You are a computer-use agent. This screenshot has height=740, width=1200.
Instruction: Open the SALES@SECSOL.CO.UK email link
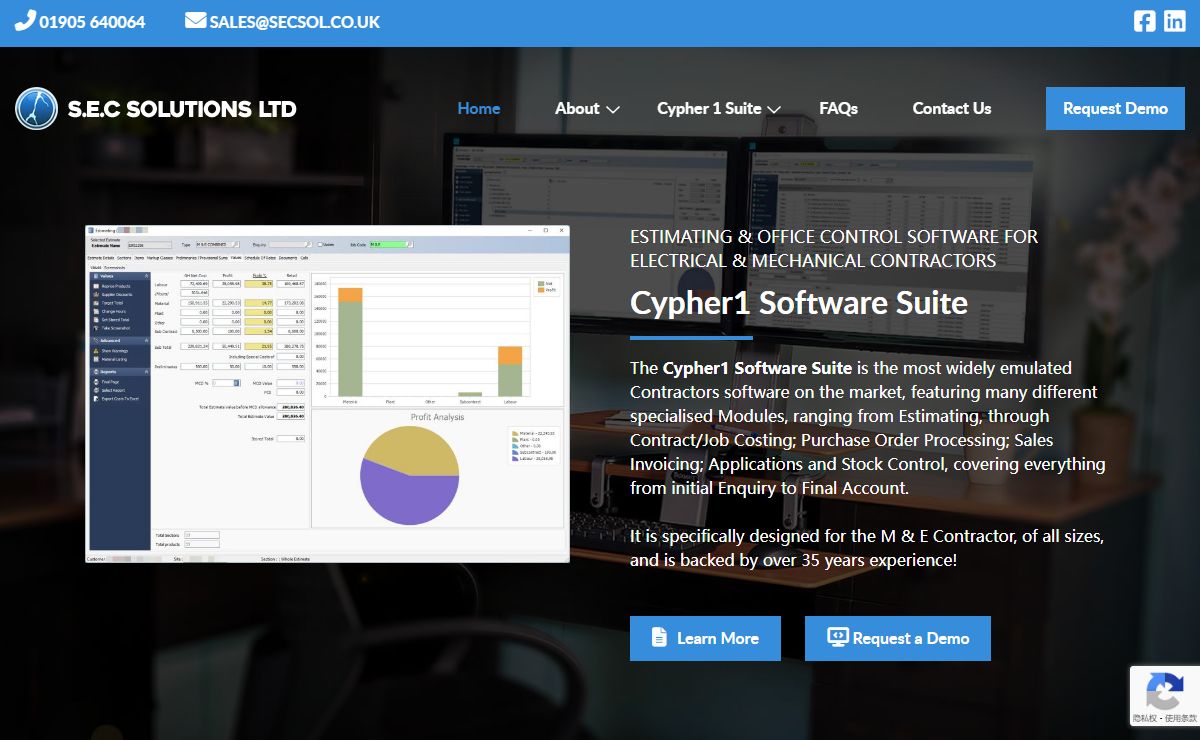(x=295, y=22)
